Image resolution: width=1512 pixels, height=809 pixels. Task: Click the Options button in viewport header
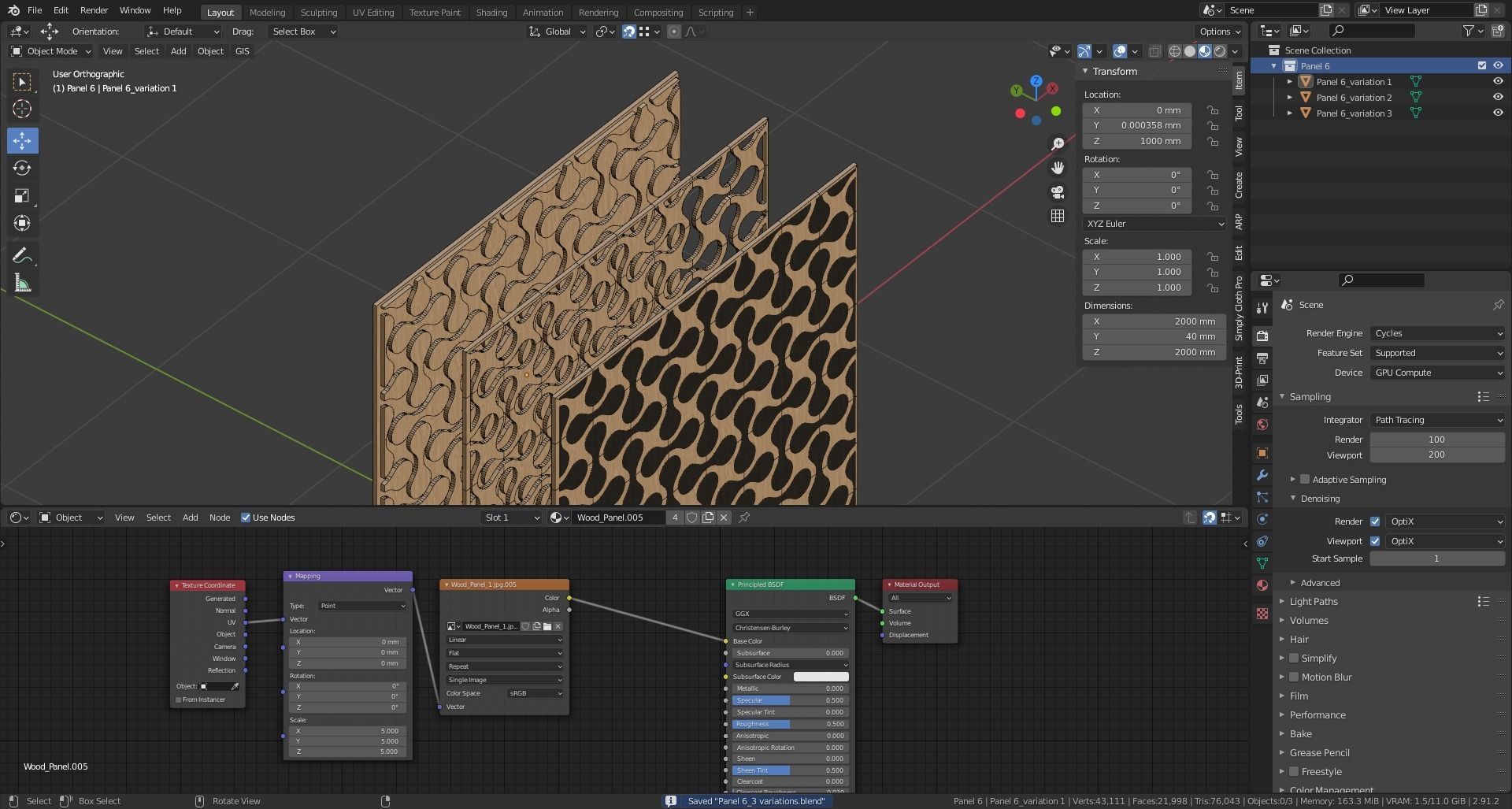pyautogui.click(x=1219, y=32)
